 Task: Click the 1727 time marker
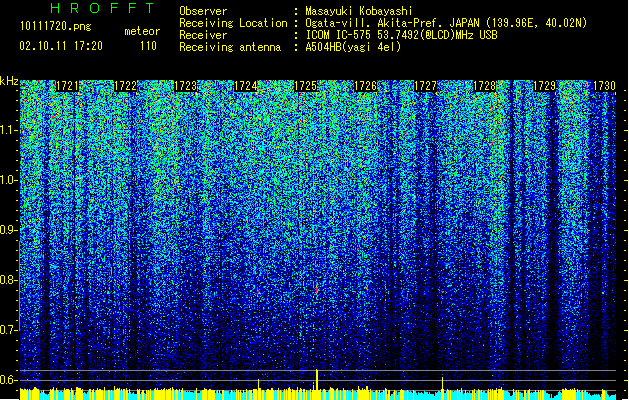coord(425,86)
